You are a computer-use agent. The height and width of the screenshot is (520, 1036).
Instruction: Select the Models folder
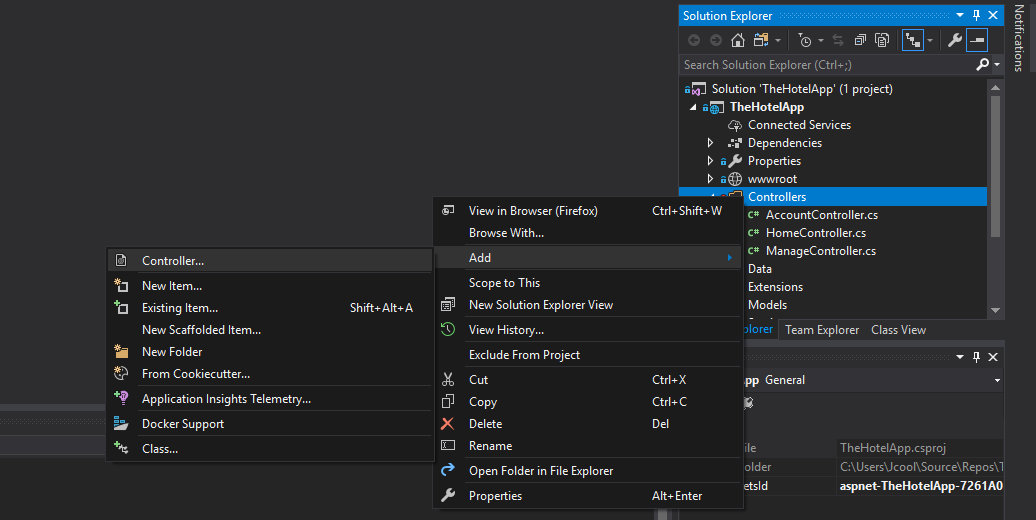[x=767, y=305]
